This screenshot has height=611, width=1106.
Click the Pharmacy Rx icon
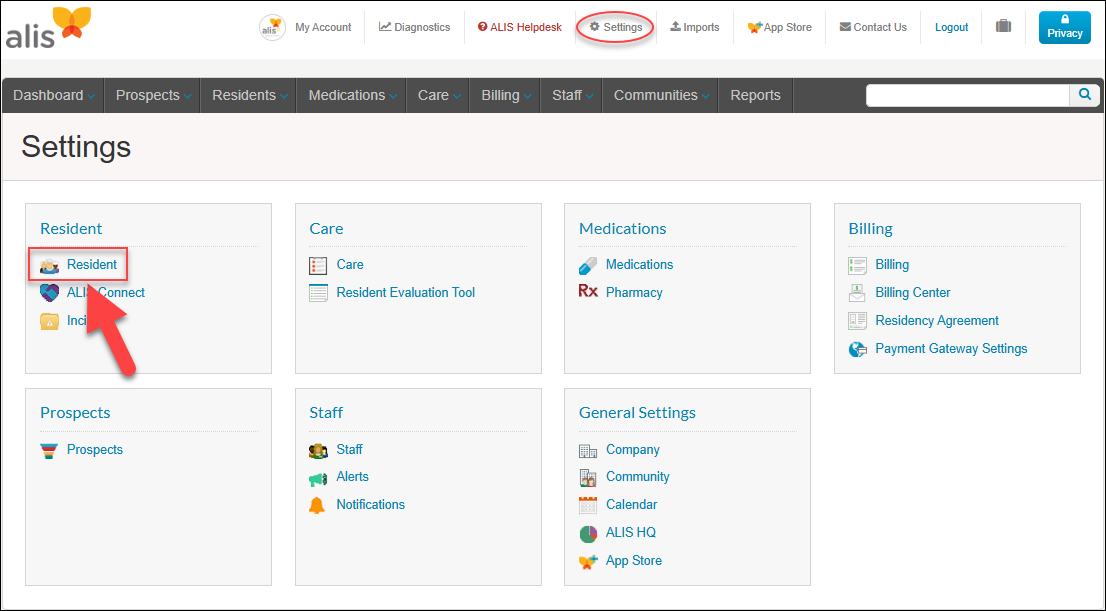pos(588,291)
